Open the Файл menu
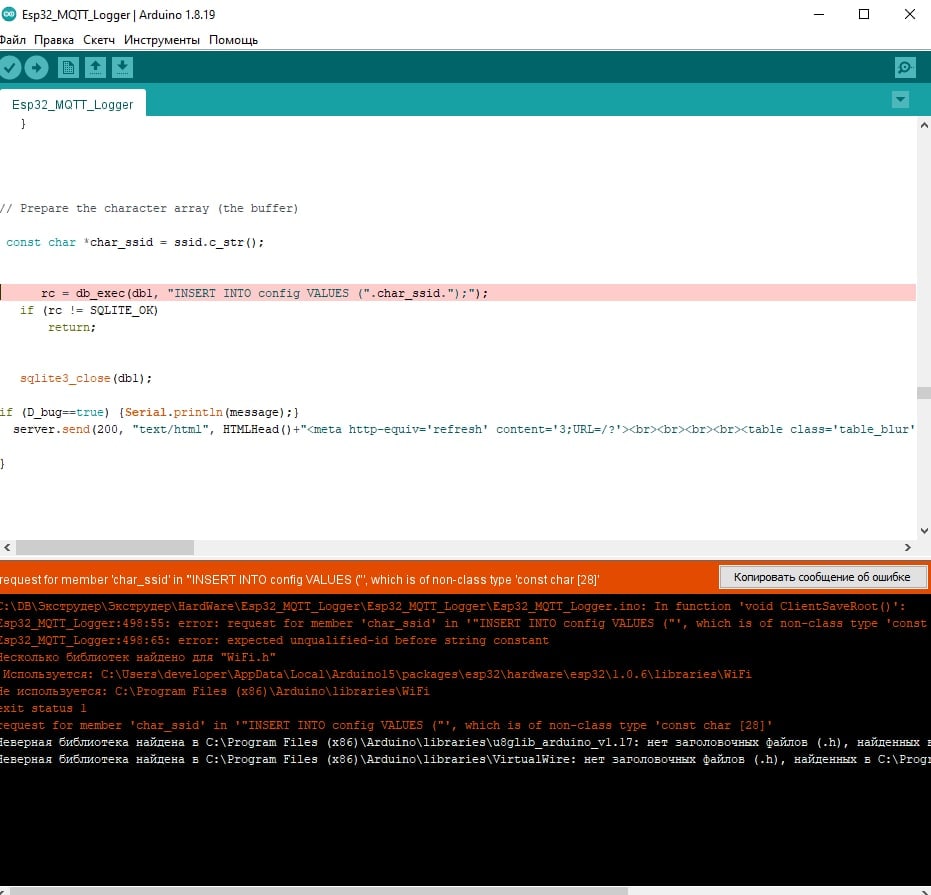 (x=12, y=40)
